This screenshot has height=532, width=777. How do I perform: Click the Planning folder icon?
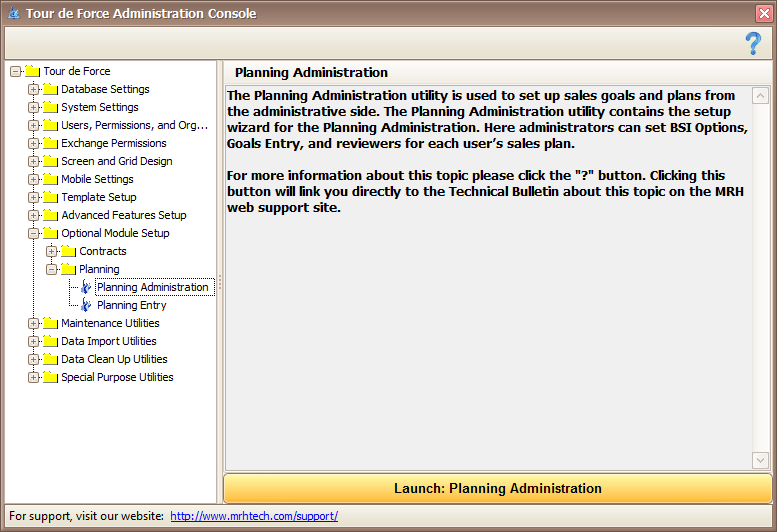coord(68,269)
